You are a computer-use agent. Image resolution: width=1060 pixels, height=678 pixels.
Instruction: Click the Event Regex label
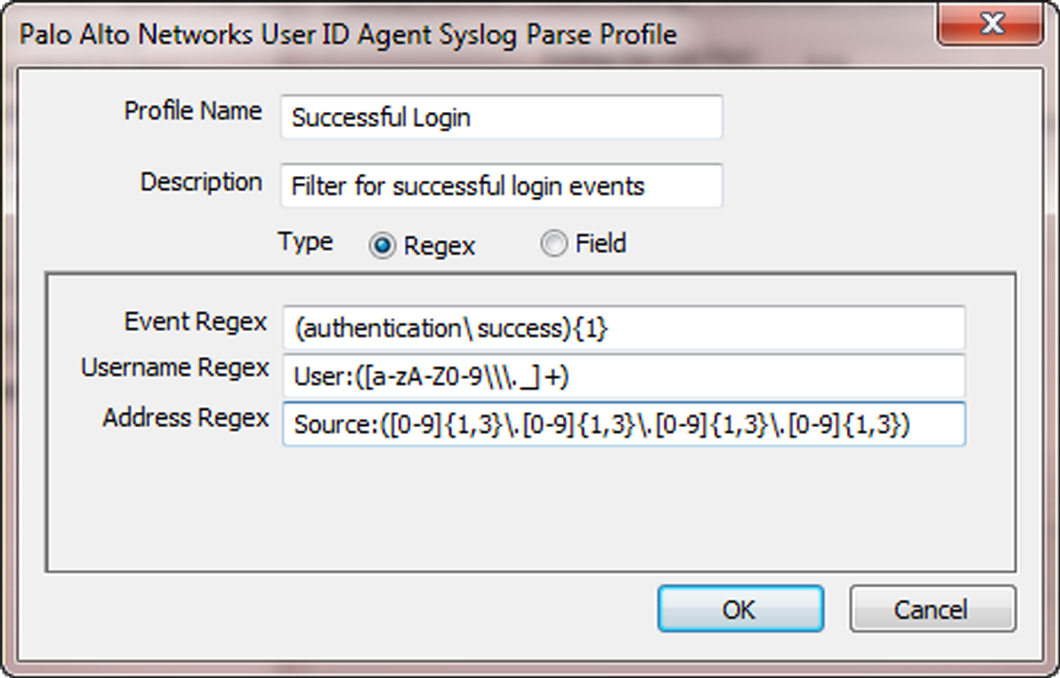point(196,322)
